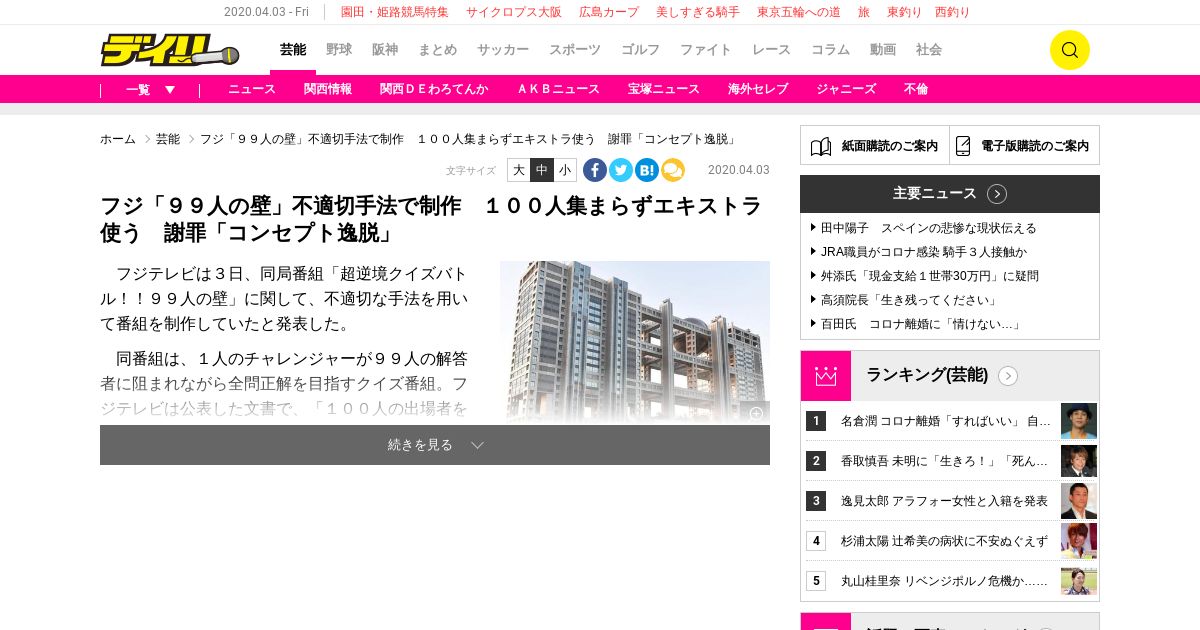Open 美しすぎる騎手 top link
This screenshot has height=630, width=1200.
pos(698,12)
